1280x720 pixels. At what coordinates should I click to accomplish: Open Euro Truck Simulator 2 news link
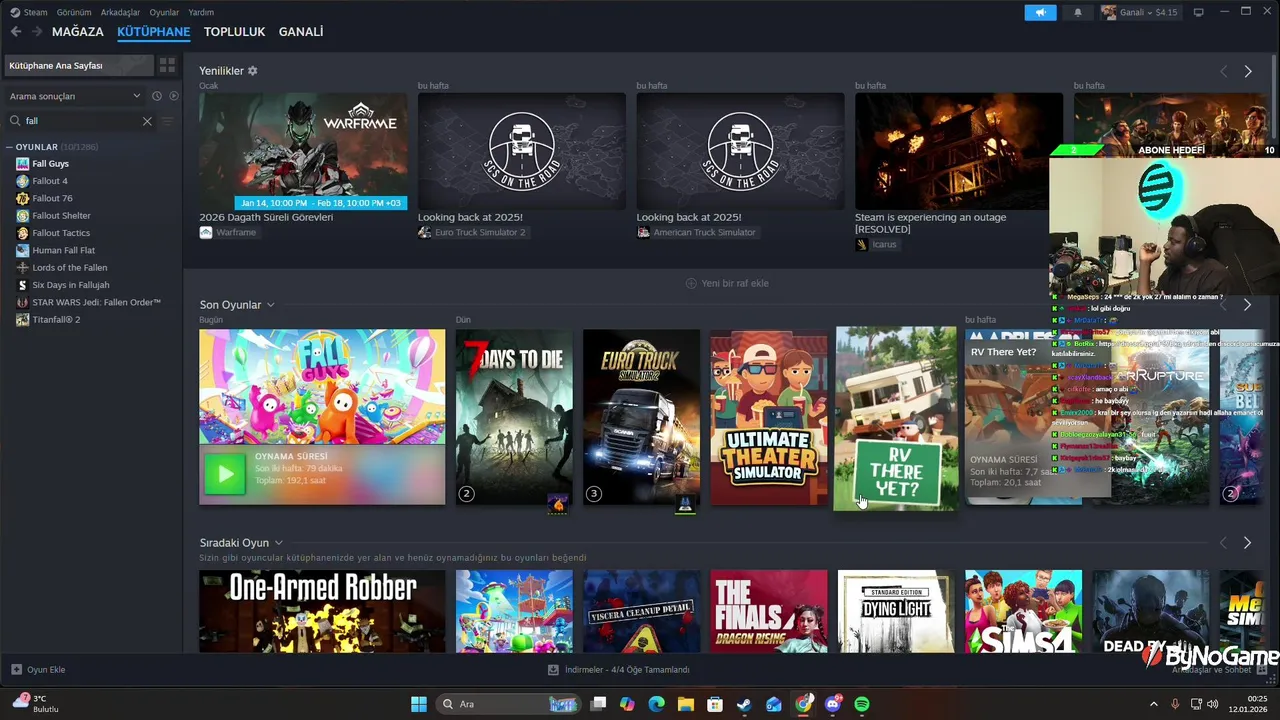point(472,232)
